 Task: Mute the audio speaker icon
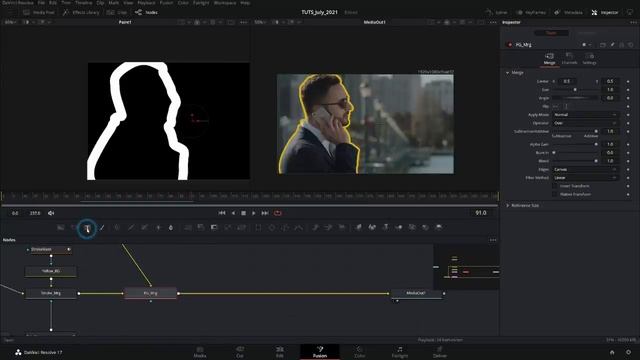click(x=51, y=213)
